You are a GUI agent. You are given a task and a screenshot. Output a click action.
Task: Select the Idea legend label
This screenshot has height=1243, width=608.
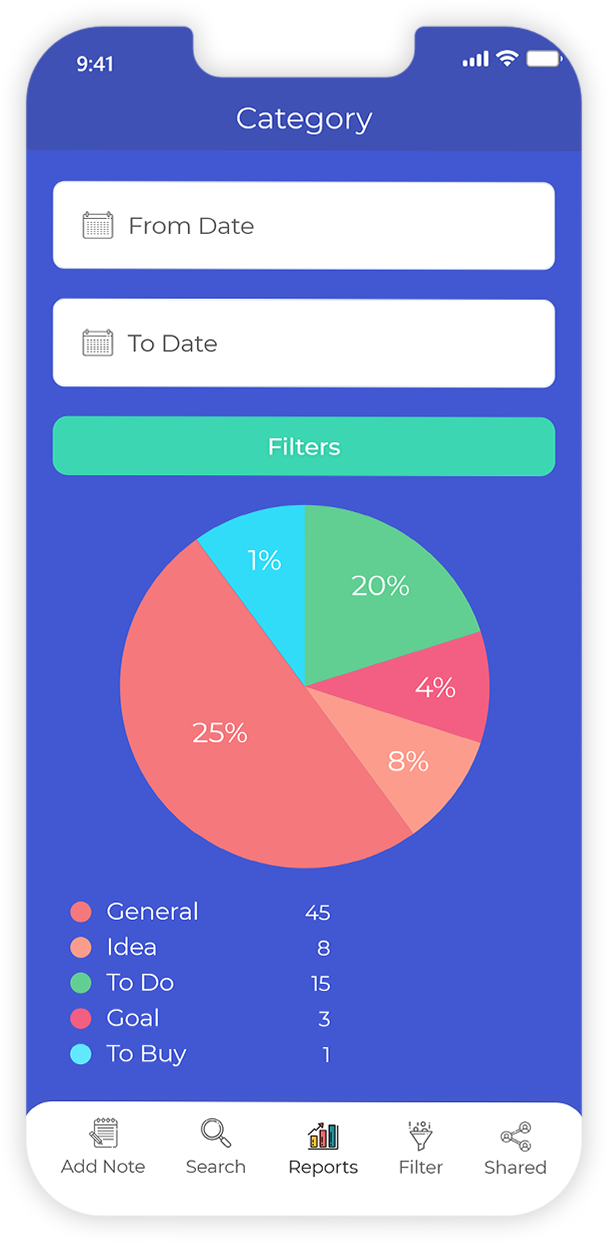pos(131,947)
